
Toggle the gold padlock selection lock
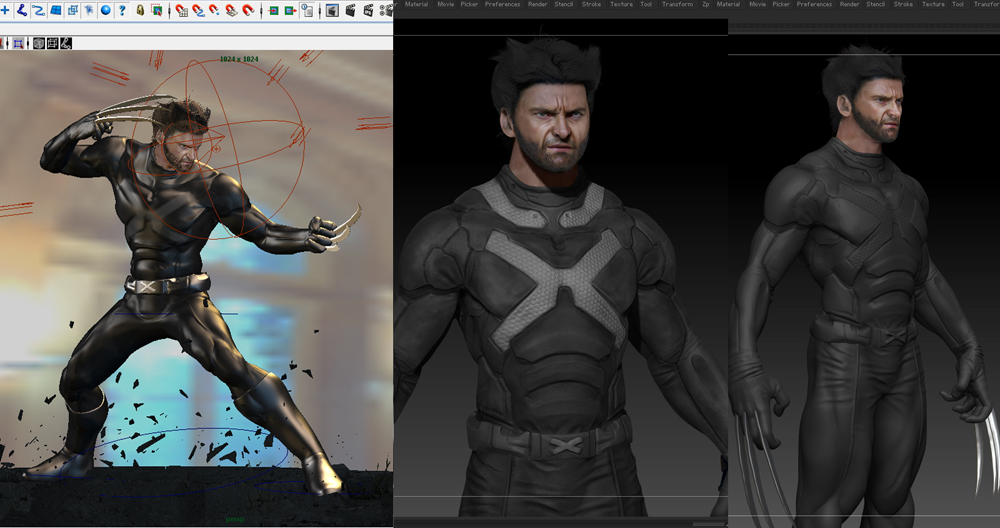pyautogui.click(x=140, y=10)
